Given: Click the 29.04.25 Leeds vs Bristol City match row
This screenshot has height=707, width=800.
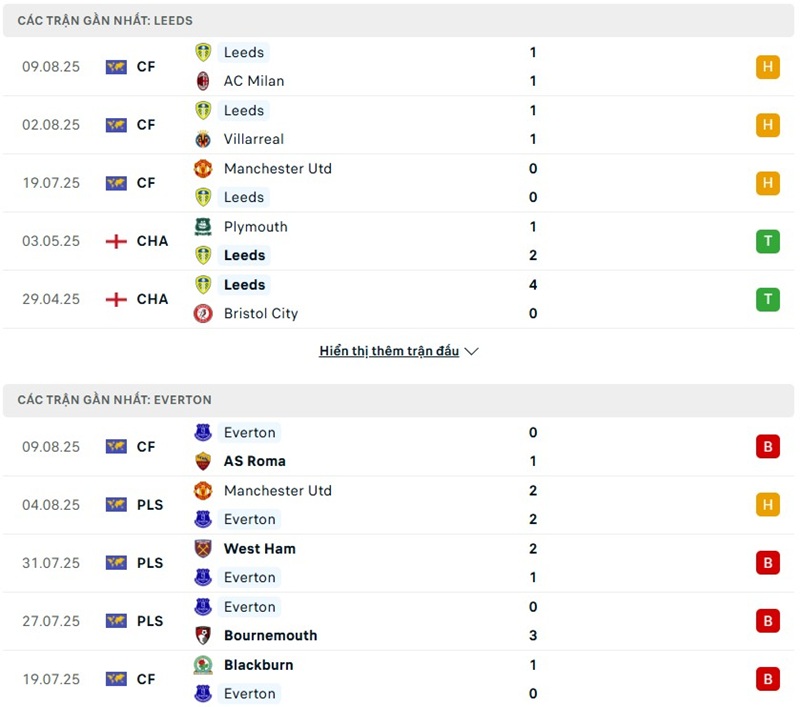Looking at the screenshot, I should (400, 299).
